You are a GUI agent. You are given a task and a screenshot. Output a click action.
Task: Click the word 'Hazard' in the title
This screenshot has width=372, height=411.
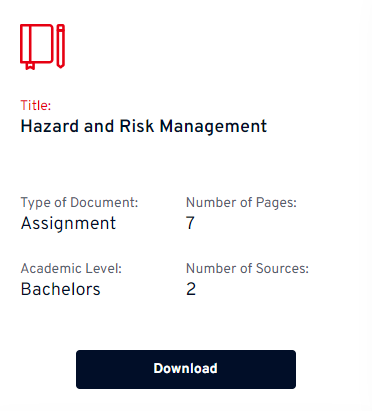49,126
